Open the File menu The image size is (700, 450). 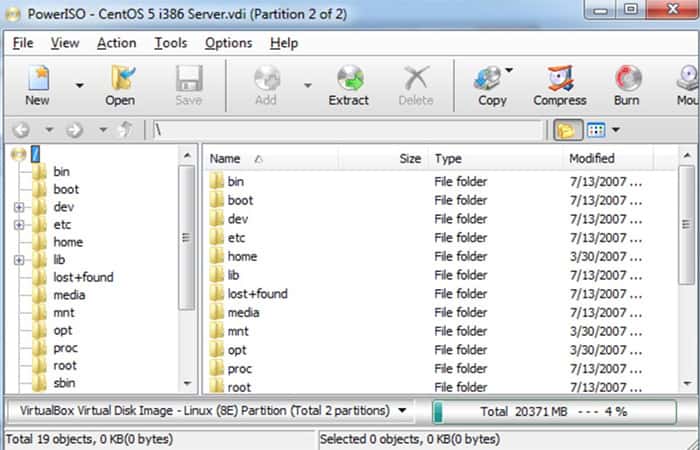pos(23,43)
